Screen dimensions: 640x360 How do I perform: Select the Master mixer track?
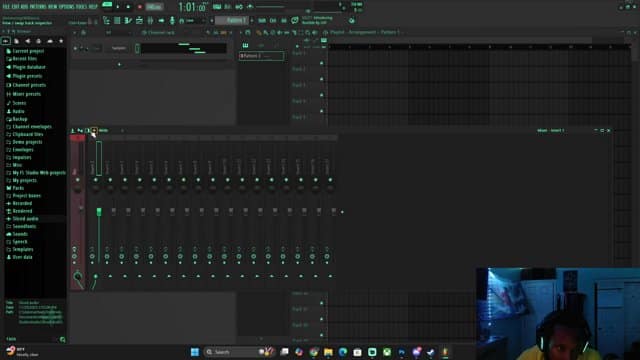coord(77,212)
